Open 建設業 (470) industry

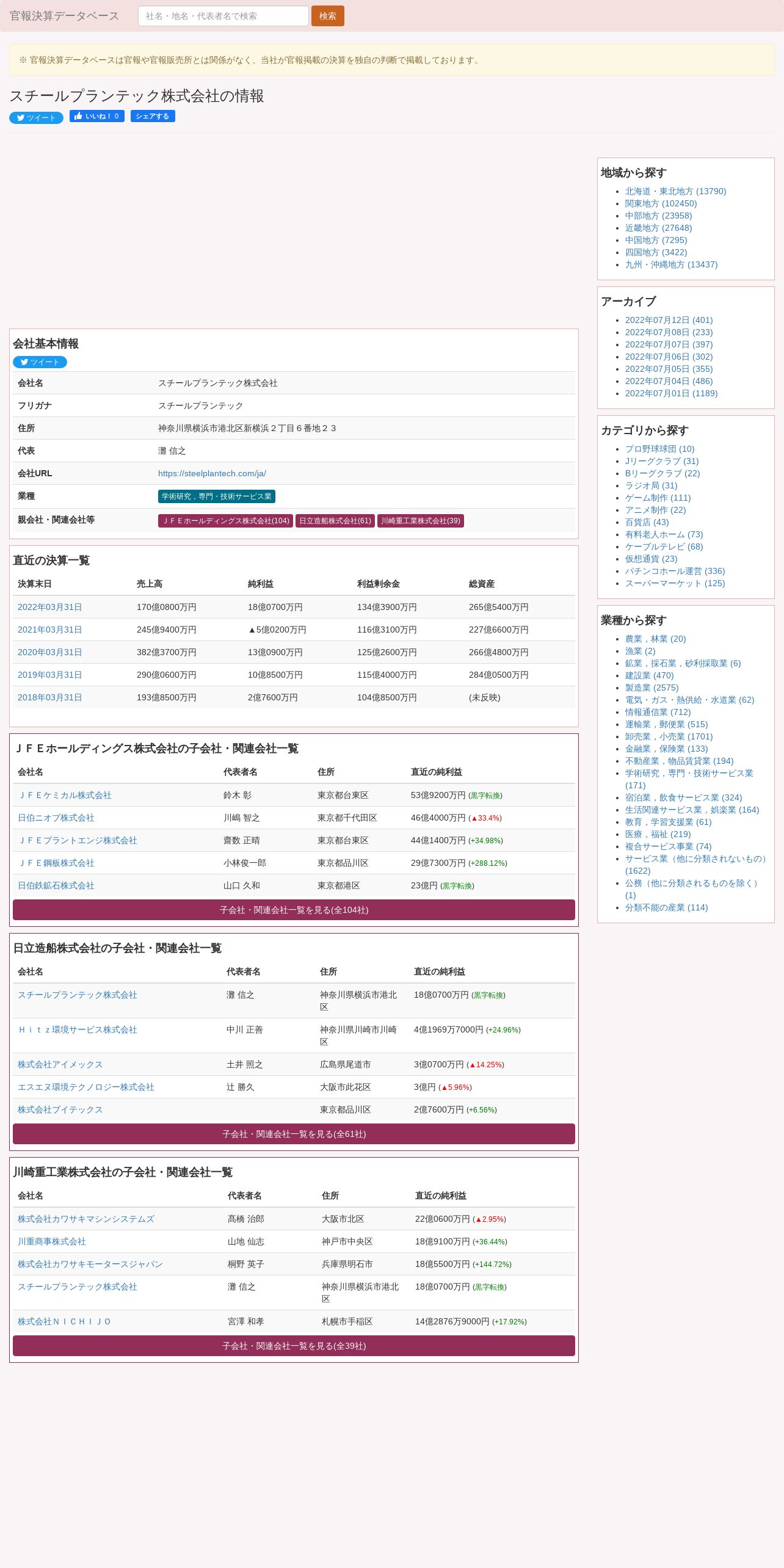click(x=649, y=675)
